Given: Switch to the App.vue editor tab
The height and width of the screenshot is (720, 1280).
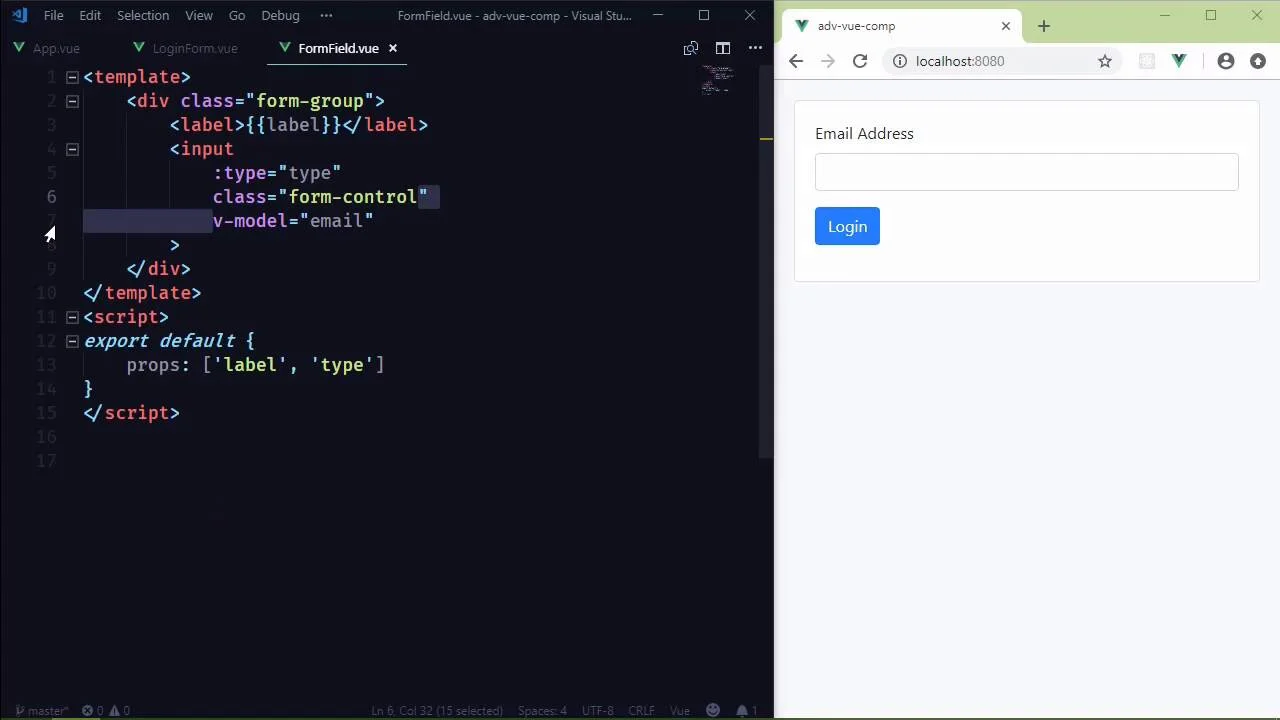Looking at the screenshot, I should 47,48.
